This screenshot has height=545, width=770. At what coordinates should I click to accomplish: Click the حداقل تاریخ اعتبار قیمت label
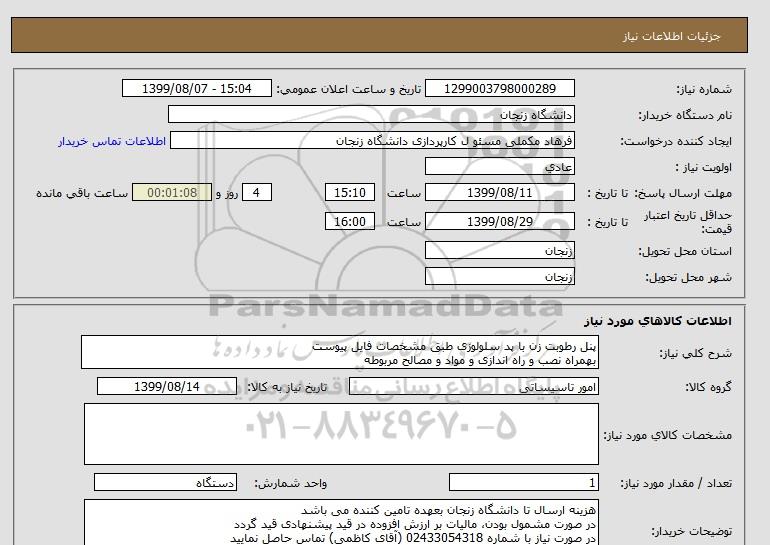pos(688,222)
